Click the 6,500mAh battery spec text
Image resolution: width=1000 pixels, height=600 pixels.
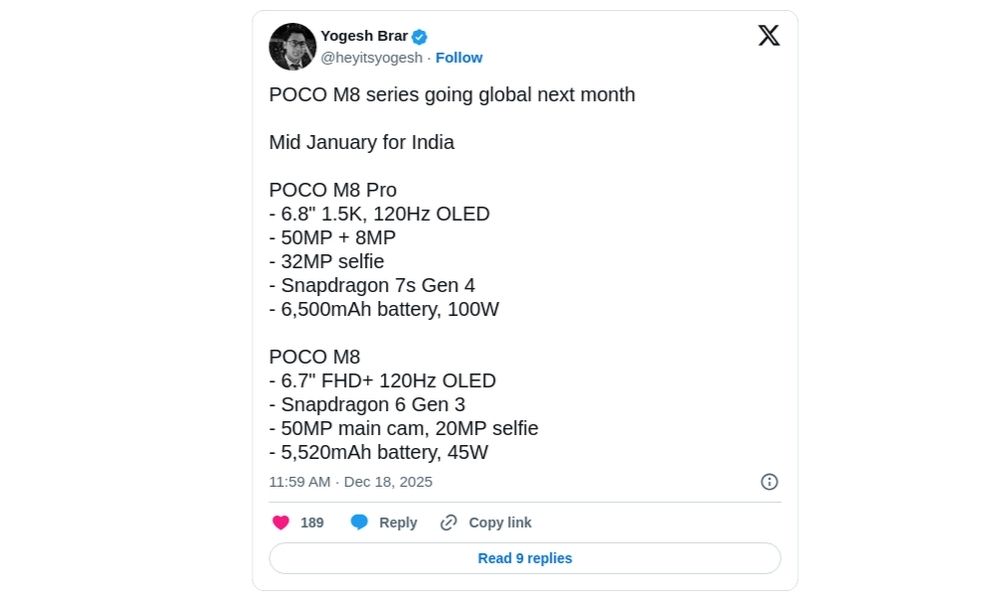tap(381, 309)
